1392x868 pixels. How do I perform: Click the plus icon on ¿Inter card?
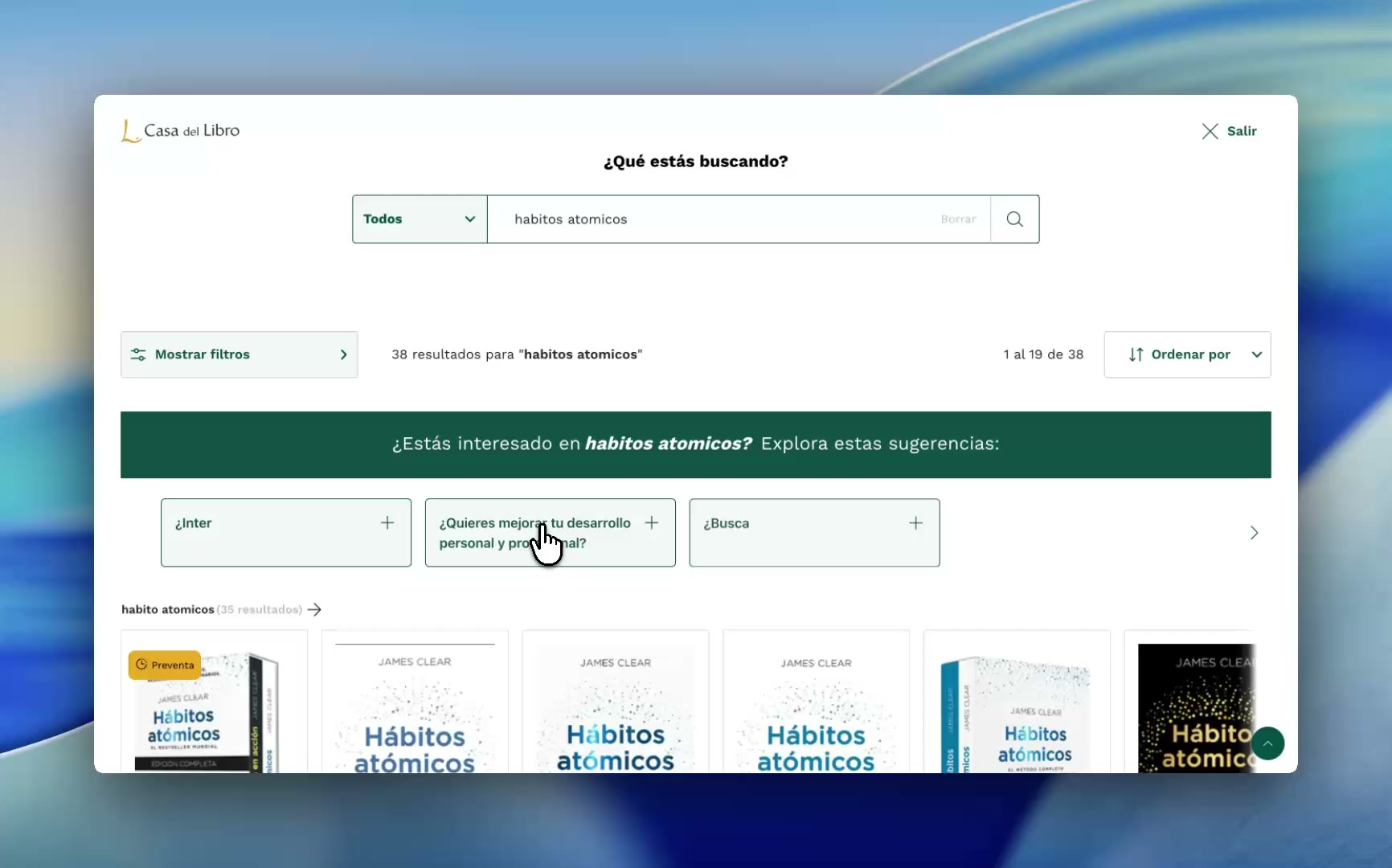(387, 523)
